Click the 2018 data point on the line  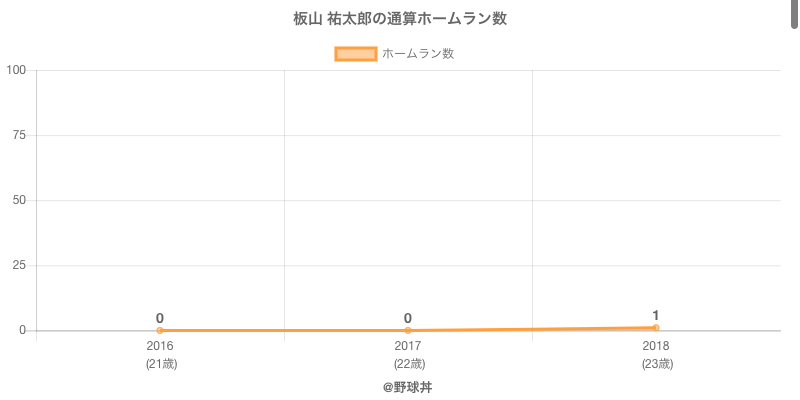click(656, 327)
